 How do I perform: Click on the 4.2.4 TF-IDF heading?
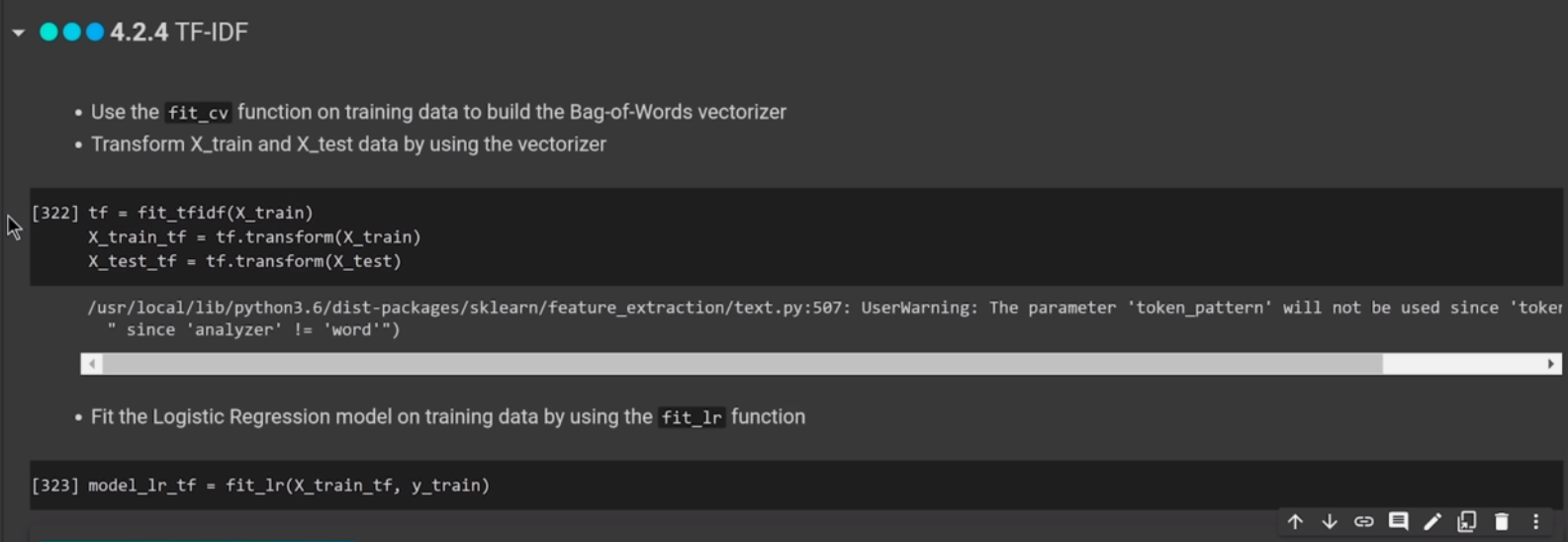pyautogui.click(x=179, y=33)
